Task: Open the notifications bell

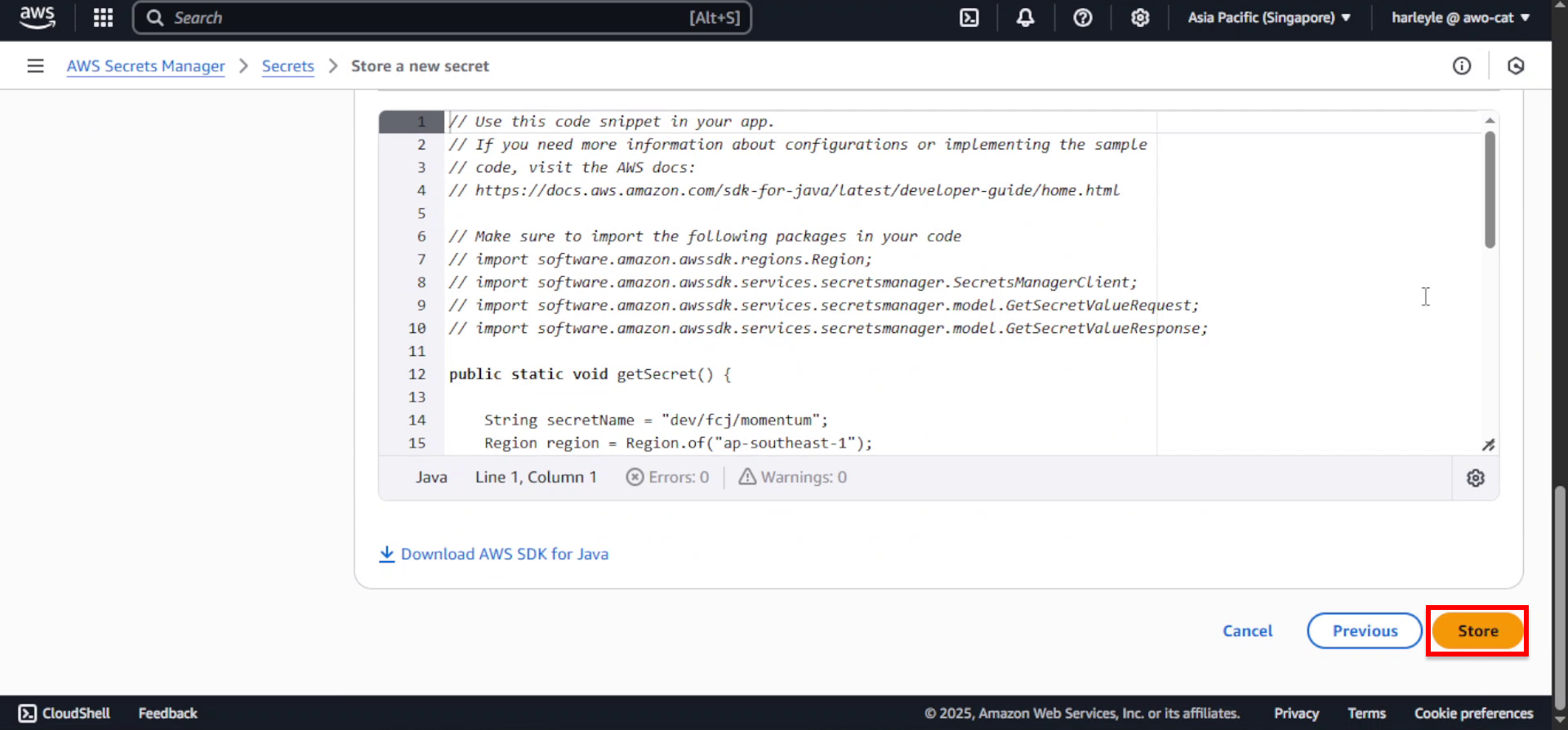Action: (x=1025, y=17)
